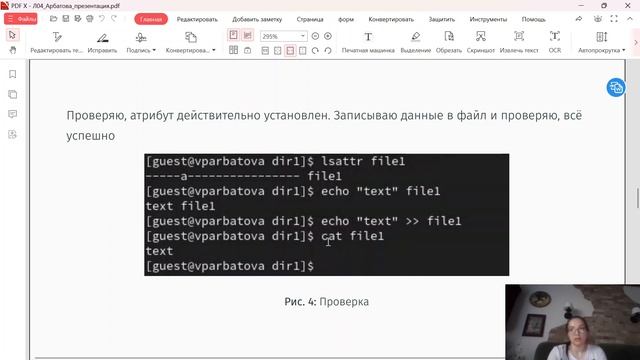
Task: Expand more ribbon tools arrow
Action: (636, 42)
